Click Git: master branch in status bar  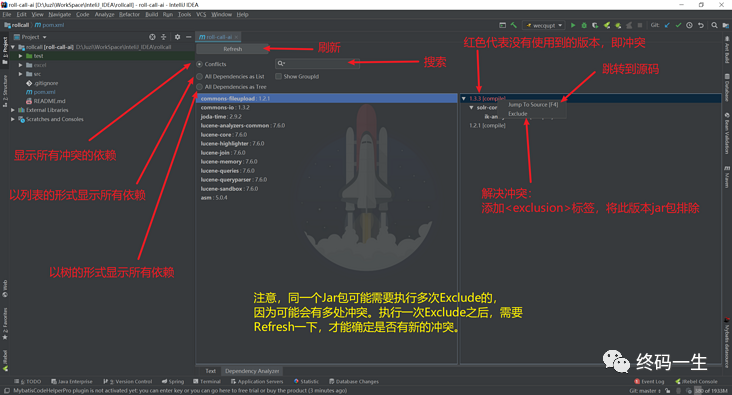pyautogui.click(x=644, y=391)
